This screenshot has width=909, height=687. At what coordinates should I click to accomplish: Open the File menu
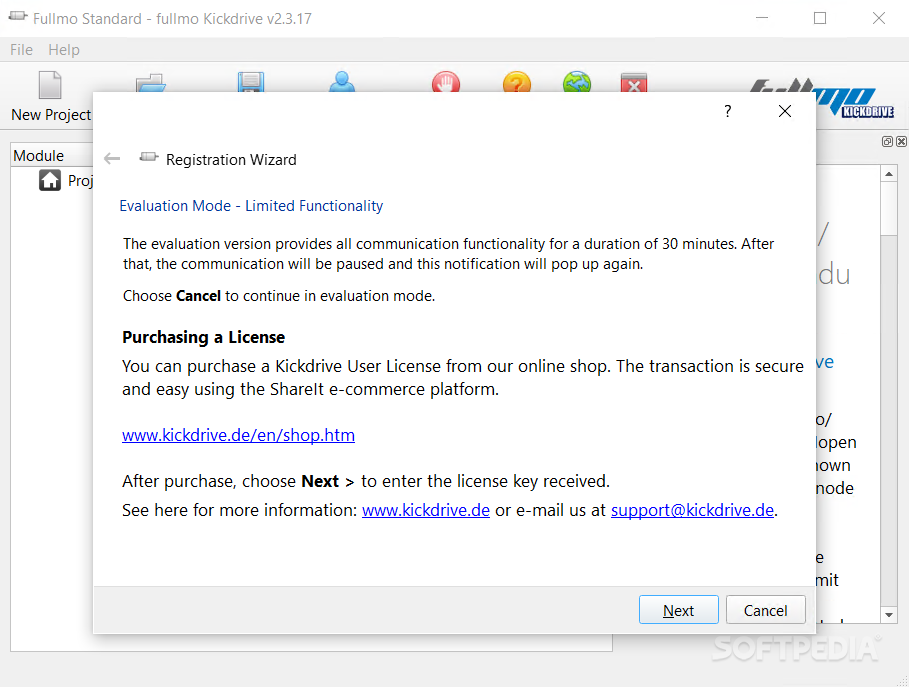coord(21,50)
